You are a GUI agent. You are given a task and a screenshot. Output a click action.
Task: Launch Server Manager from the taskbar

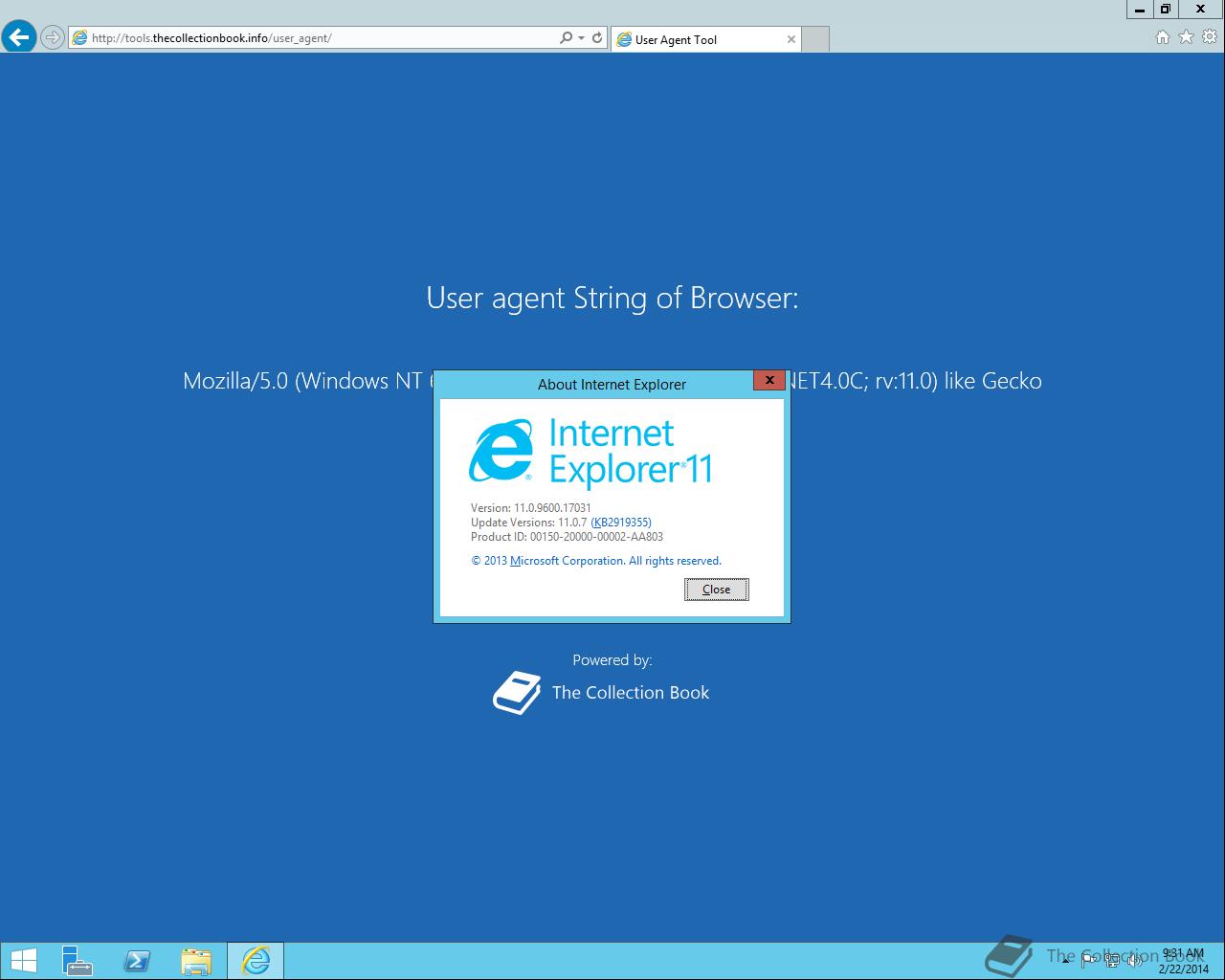[78, 961]
